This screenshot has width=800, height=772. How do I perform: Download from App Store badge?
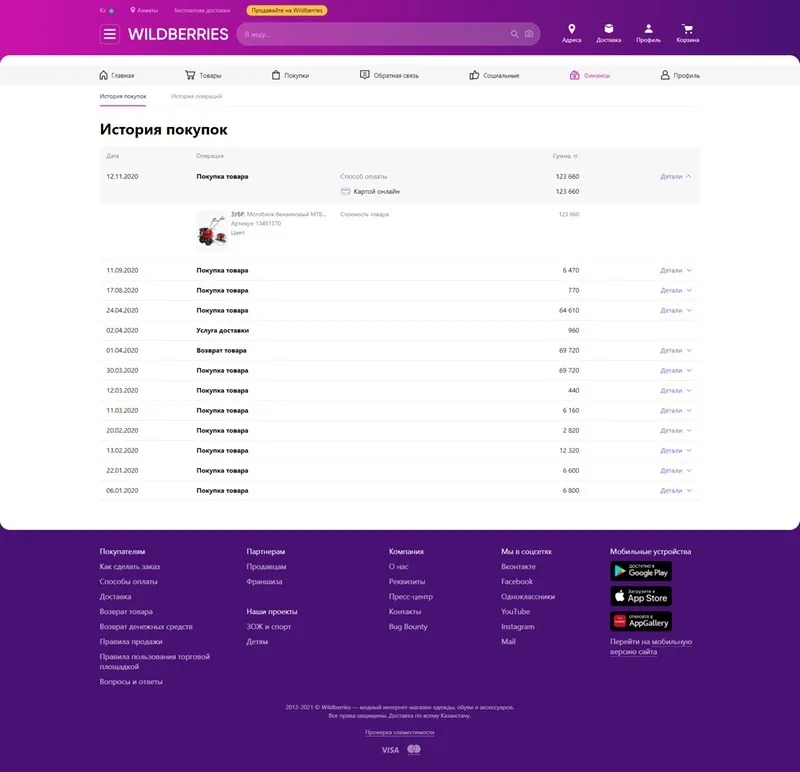click(x=641, y=596)
